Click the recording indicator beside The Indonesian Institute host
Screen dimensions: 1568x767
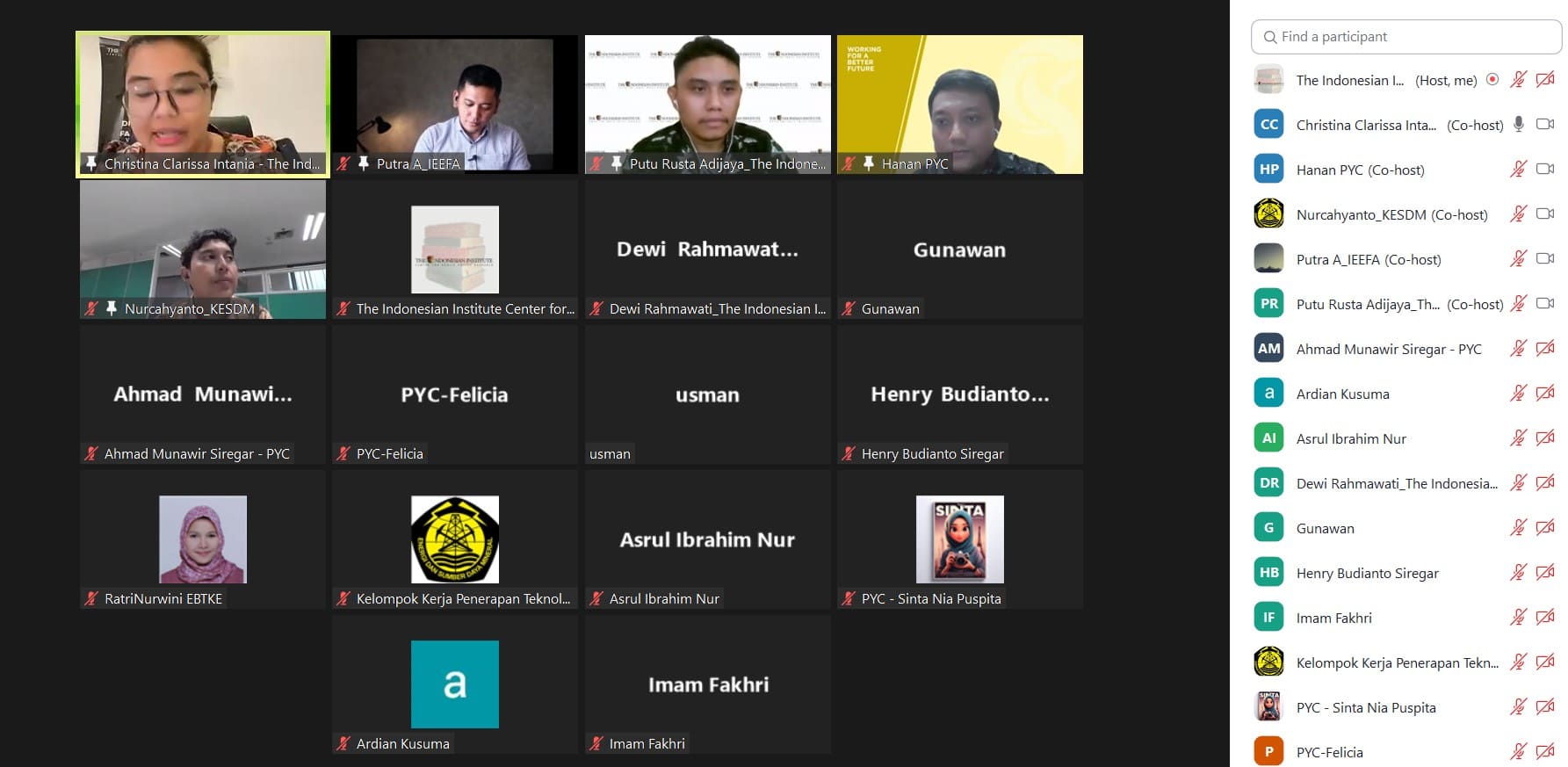[1492, 80]
